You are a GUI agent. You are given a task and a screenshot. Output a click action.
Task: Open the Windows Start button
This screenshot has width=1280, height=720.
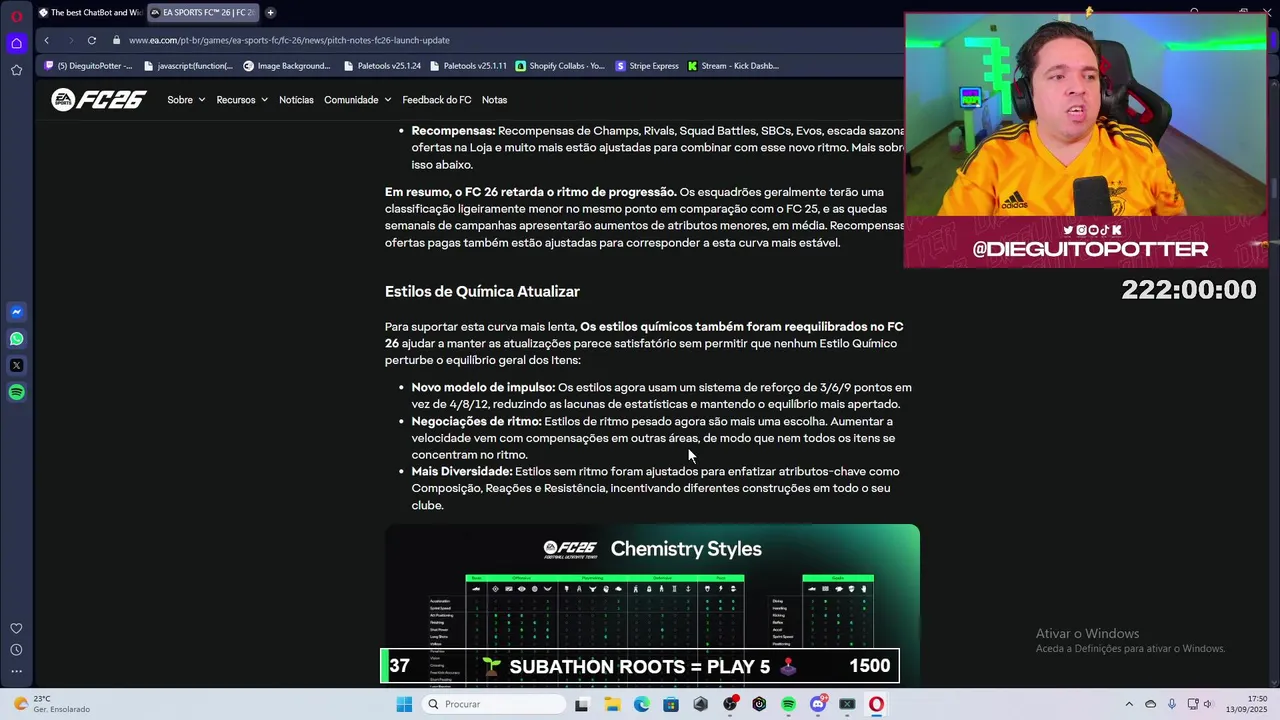(404, 704)
